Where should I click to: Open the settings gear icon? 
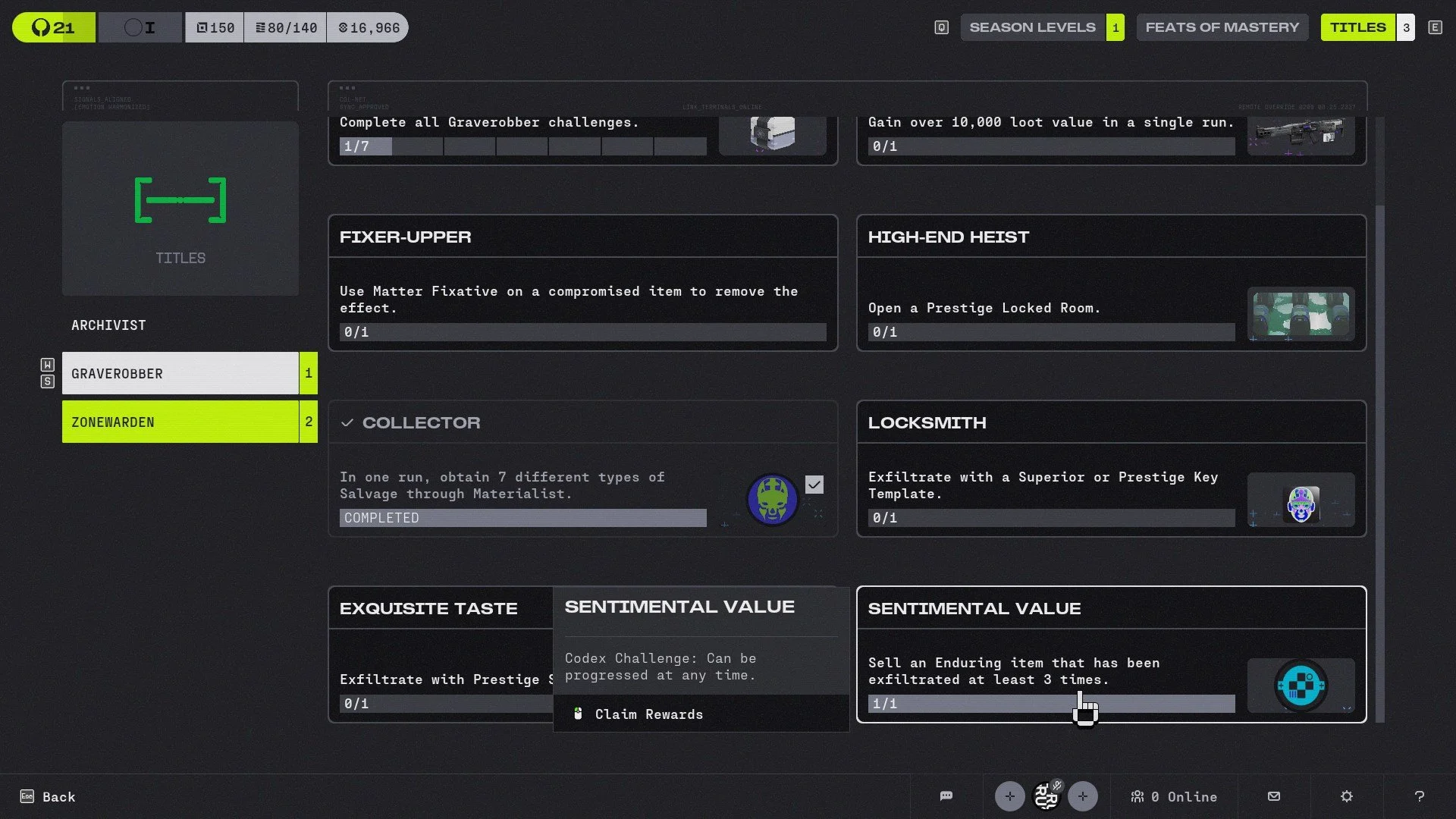point(1347,796)
